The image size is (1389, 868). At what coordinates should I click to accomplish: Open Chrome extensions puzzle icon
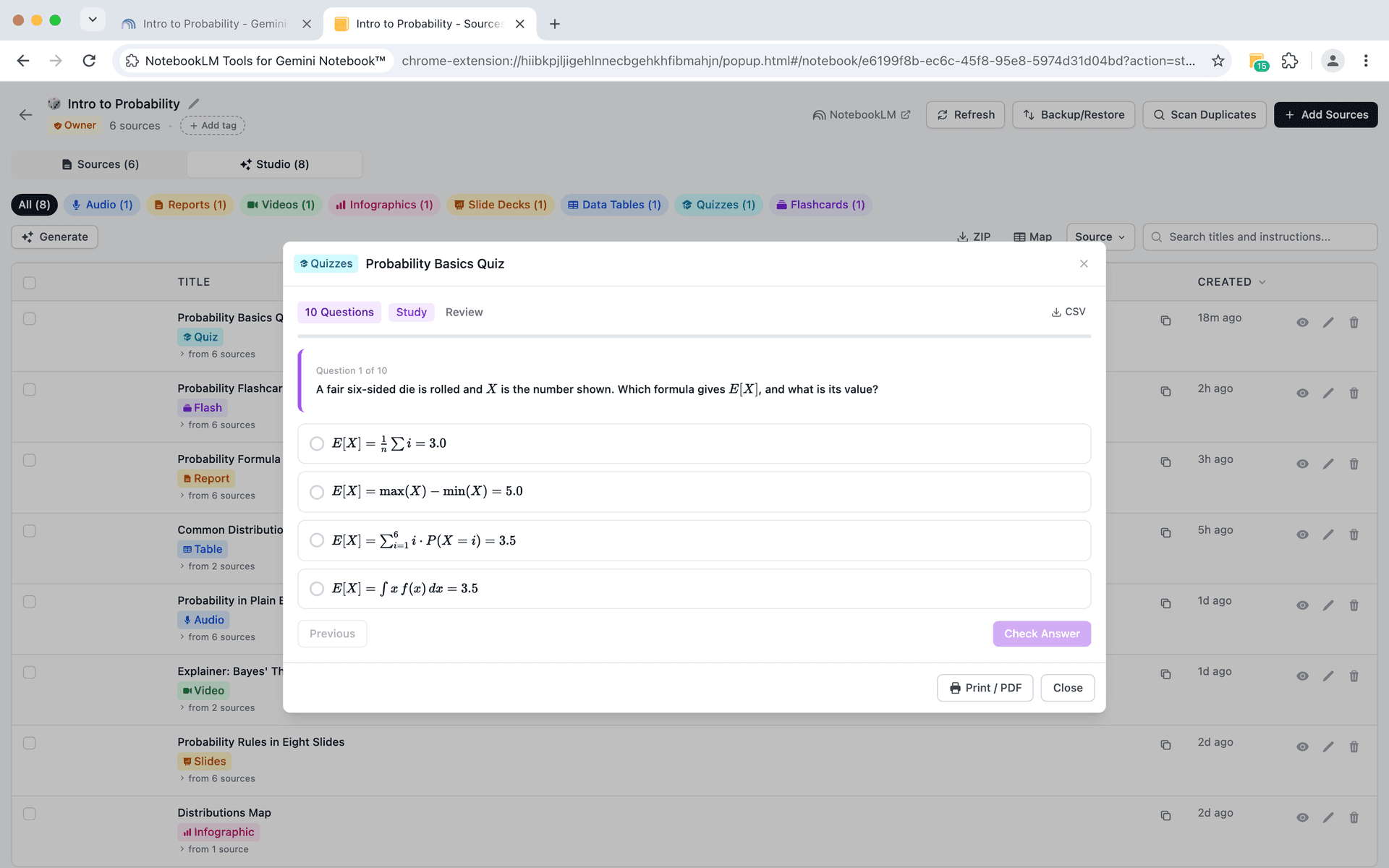point(1290,61)
